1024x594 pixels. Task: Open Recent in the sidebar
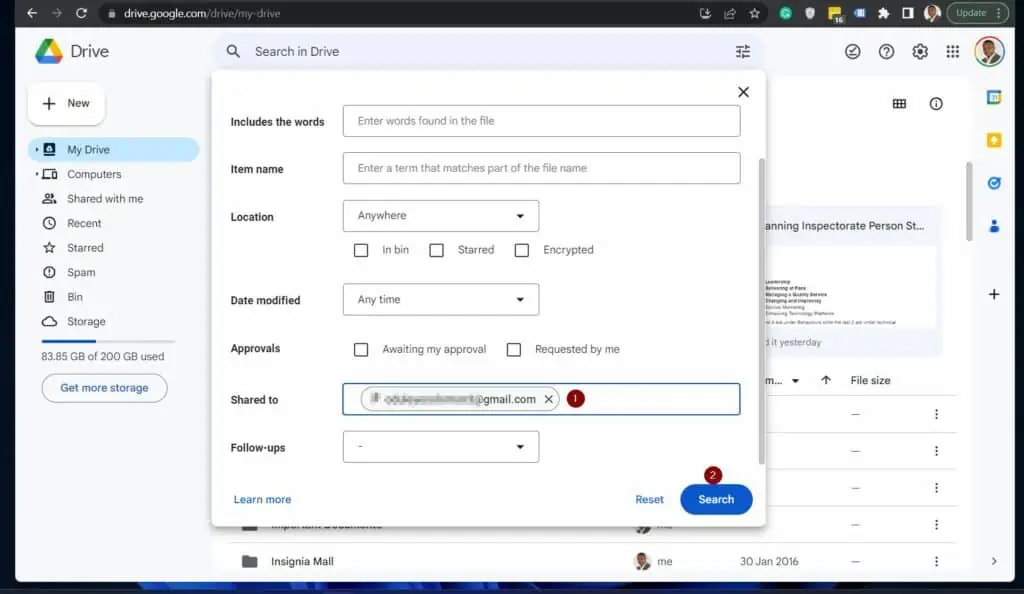tap(84, 223)
